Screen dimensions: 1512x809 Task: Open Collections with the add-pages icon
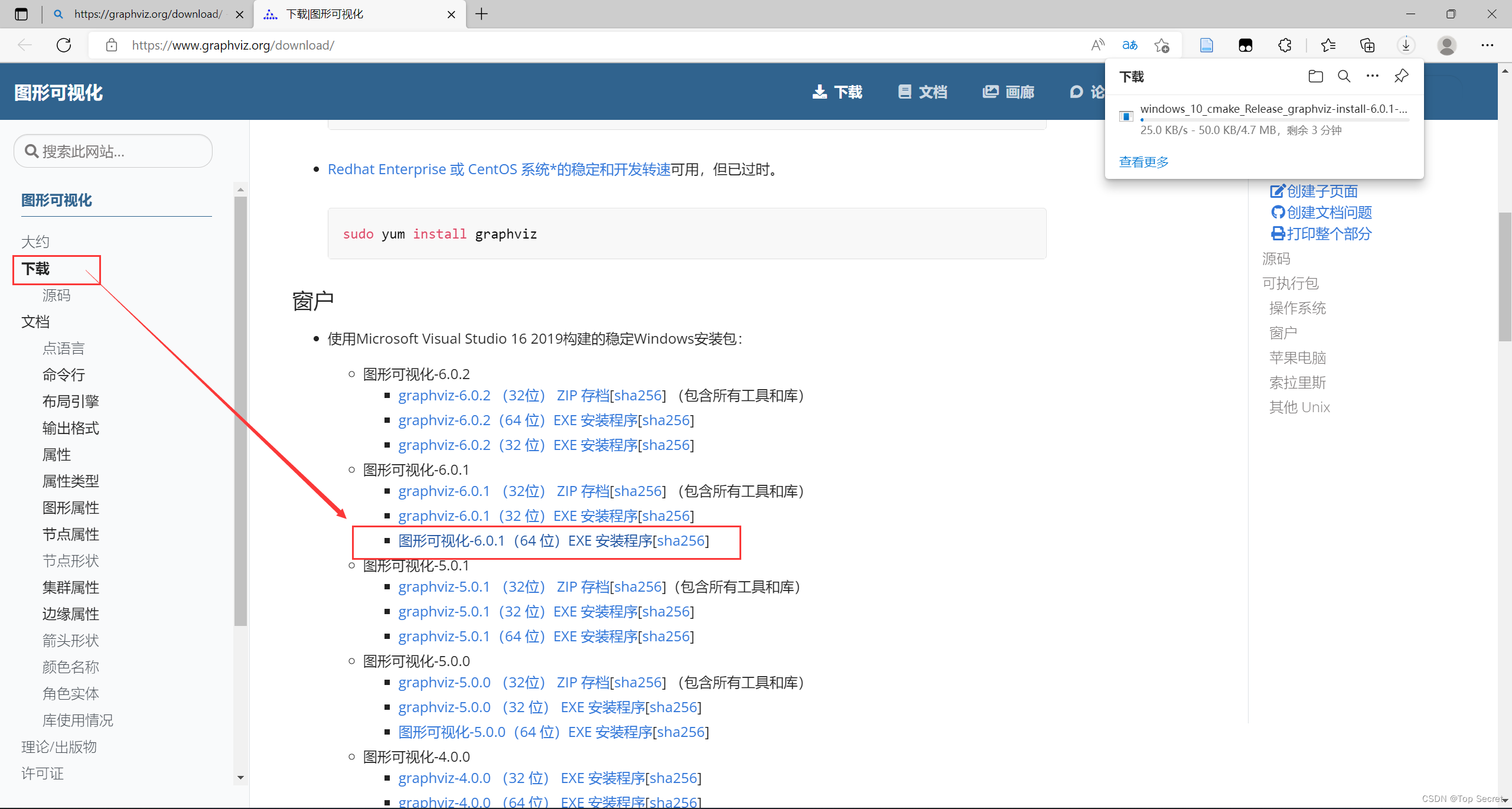[1367, 45]
